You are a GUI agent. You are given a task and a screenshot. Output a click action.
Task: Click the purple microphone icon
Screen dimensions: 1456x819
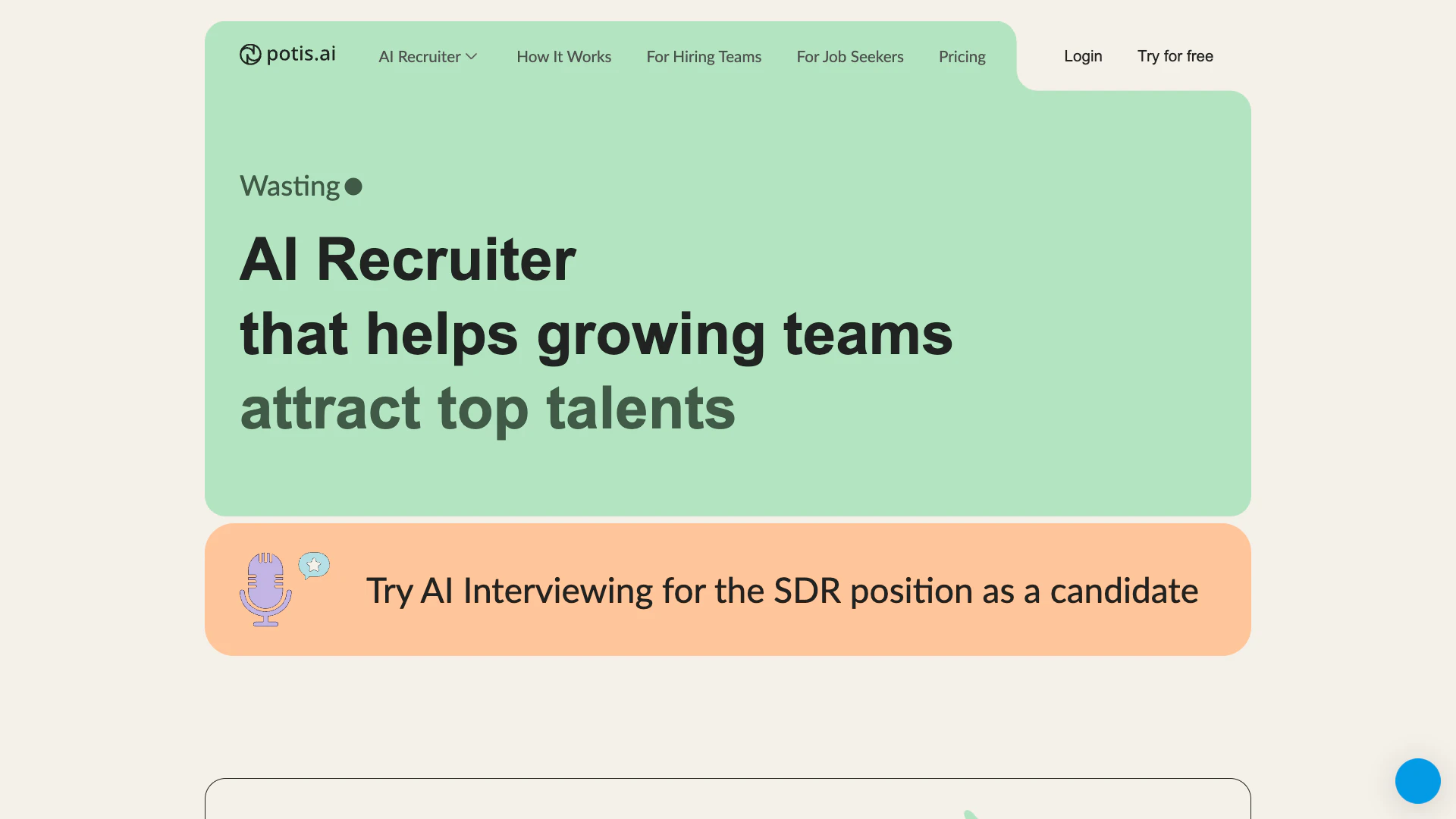(x=265, y=590)
